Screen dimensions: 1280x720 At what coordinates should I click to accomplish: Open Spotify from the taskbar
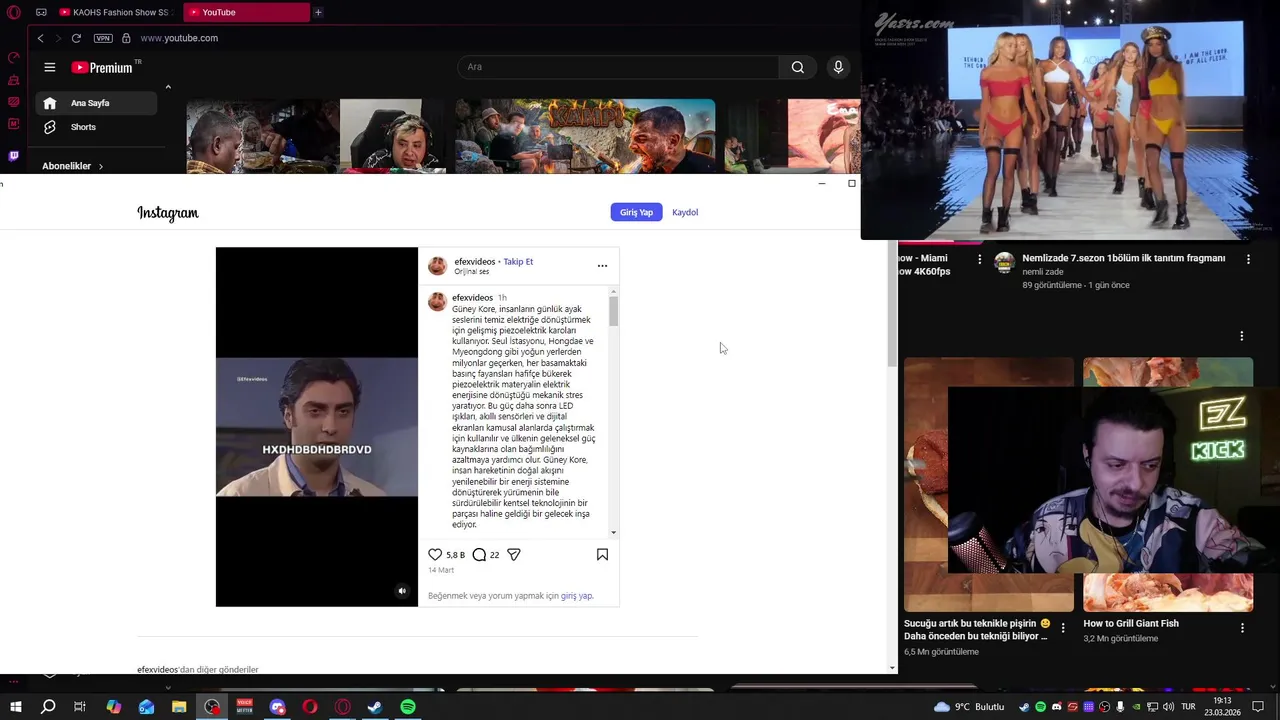(408, 707)
